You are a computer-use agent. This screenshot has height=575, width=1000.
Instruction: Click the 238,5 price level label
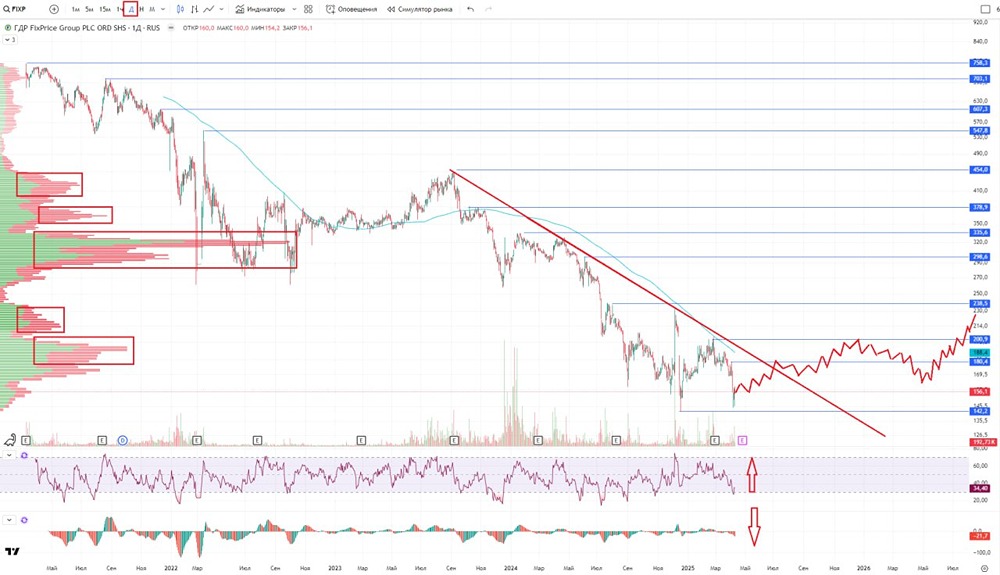pos(980,303)
